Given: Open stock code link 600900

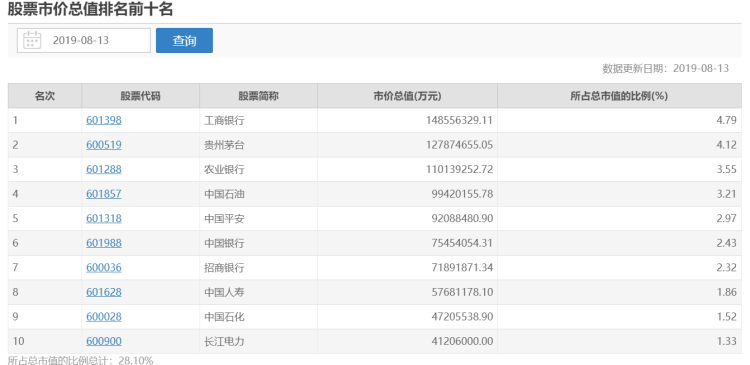Looking at the screenshot, I should pos(104,341).
